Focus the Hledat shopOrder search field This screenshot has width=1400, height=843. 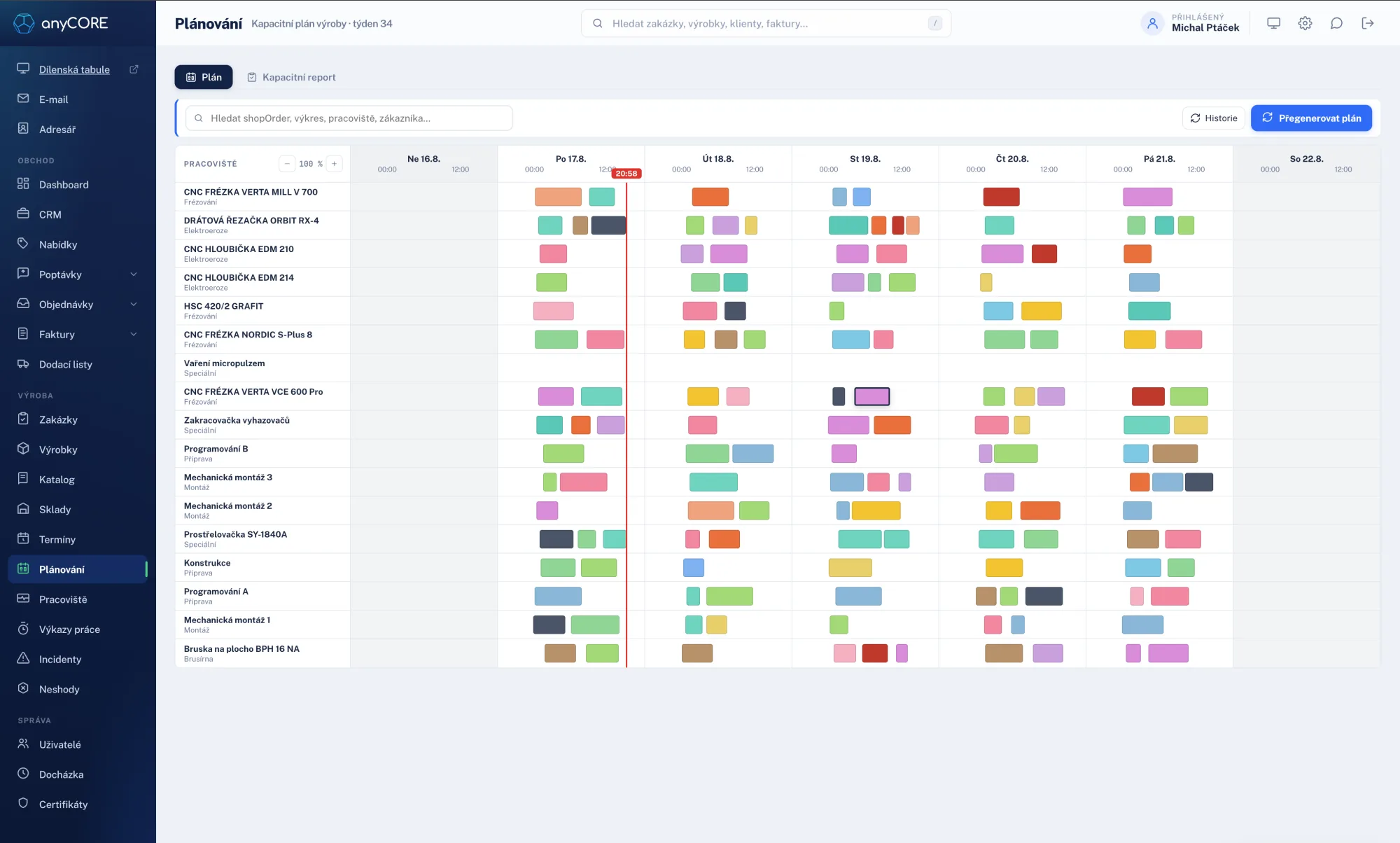pyautogui.click(x=349, y=118)
